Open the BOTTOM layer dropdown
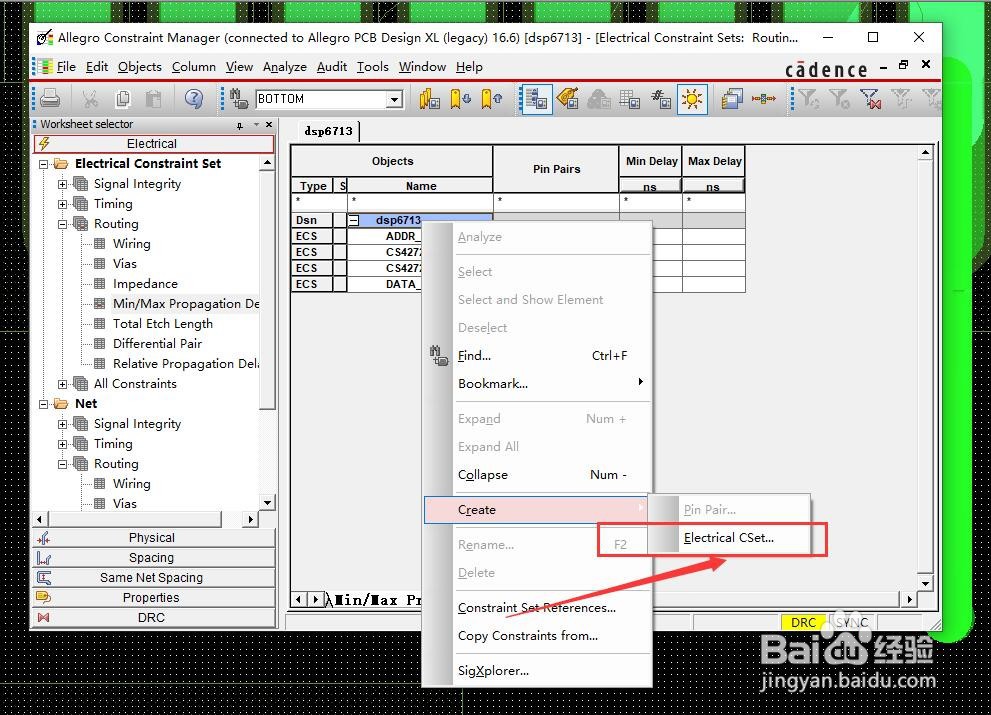The image size is (991, 715). coord(395,99)
